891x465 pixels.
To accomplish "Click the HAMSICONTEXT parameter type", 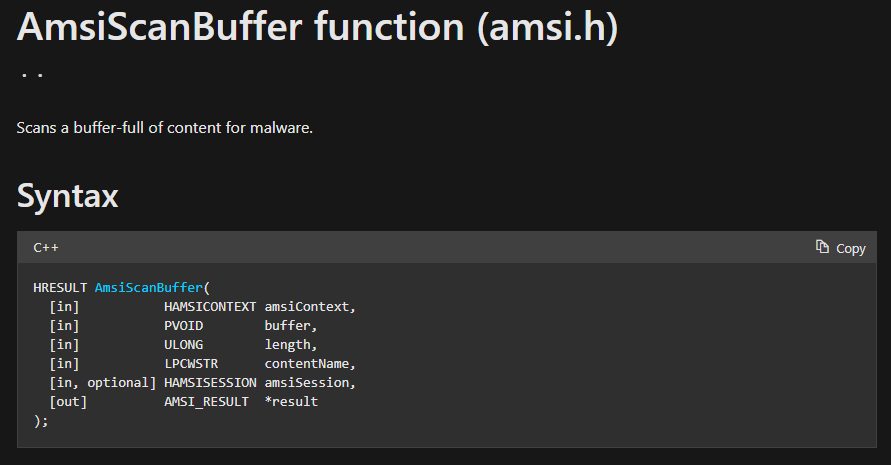I will 210,307.
